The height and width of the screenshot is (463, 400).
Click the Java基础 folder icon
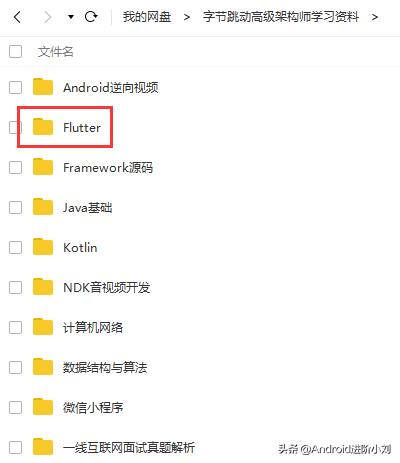click(43, 207)
